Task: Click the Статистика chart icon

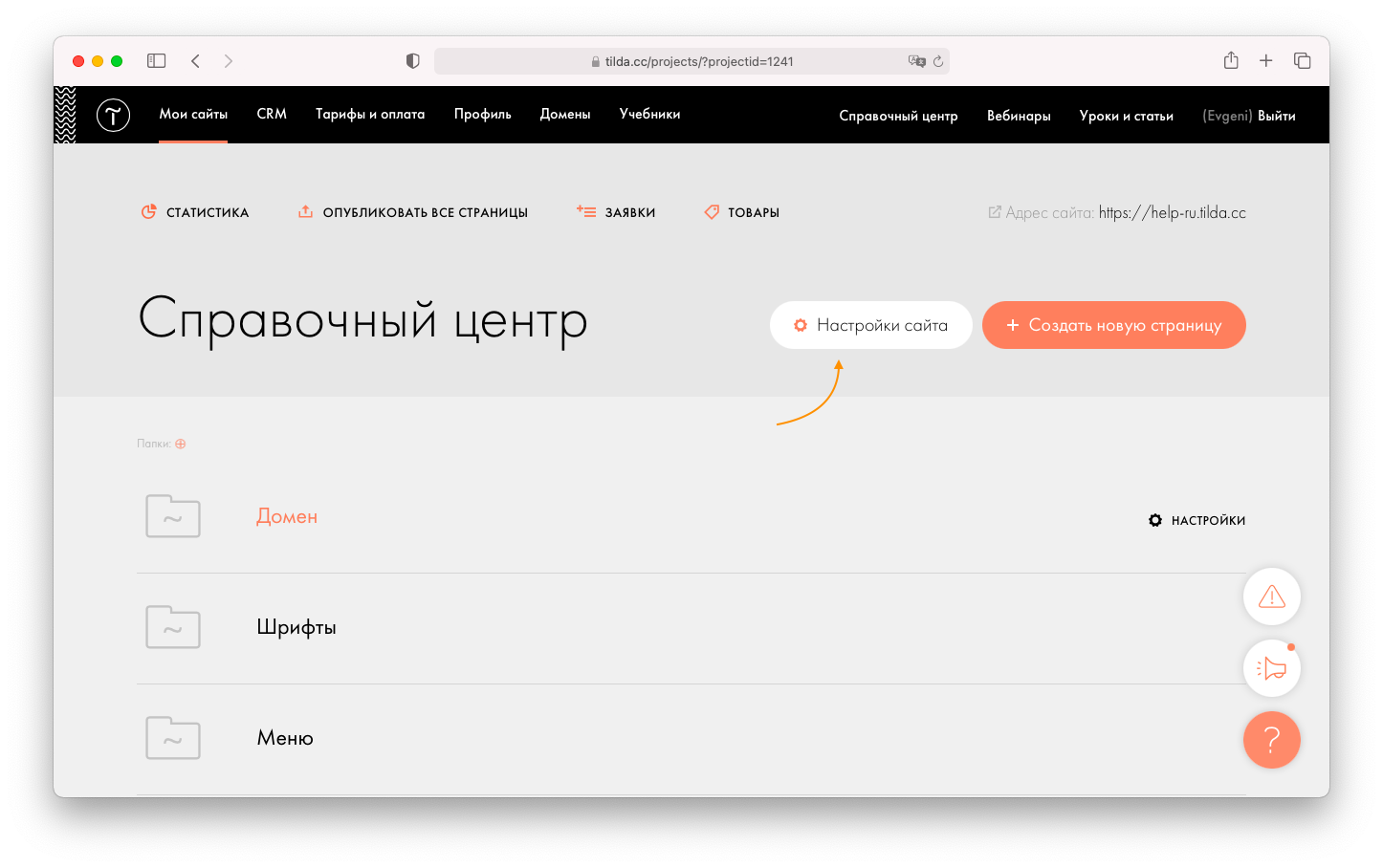Action: [x=149, y=212]
